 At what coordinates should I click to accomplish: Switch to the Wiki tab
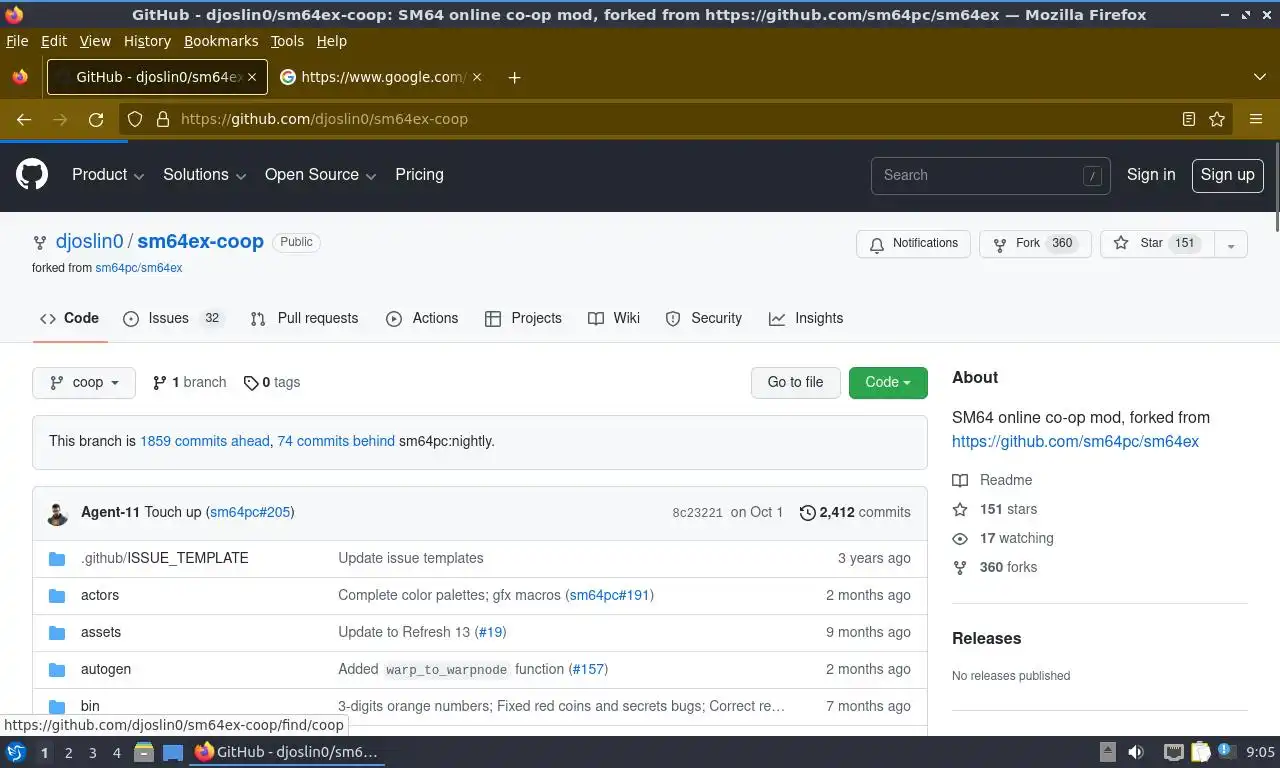click(x=614, y=318)
